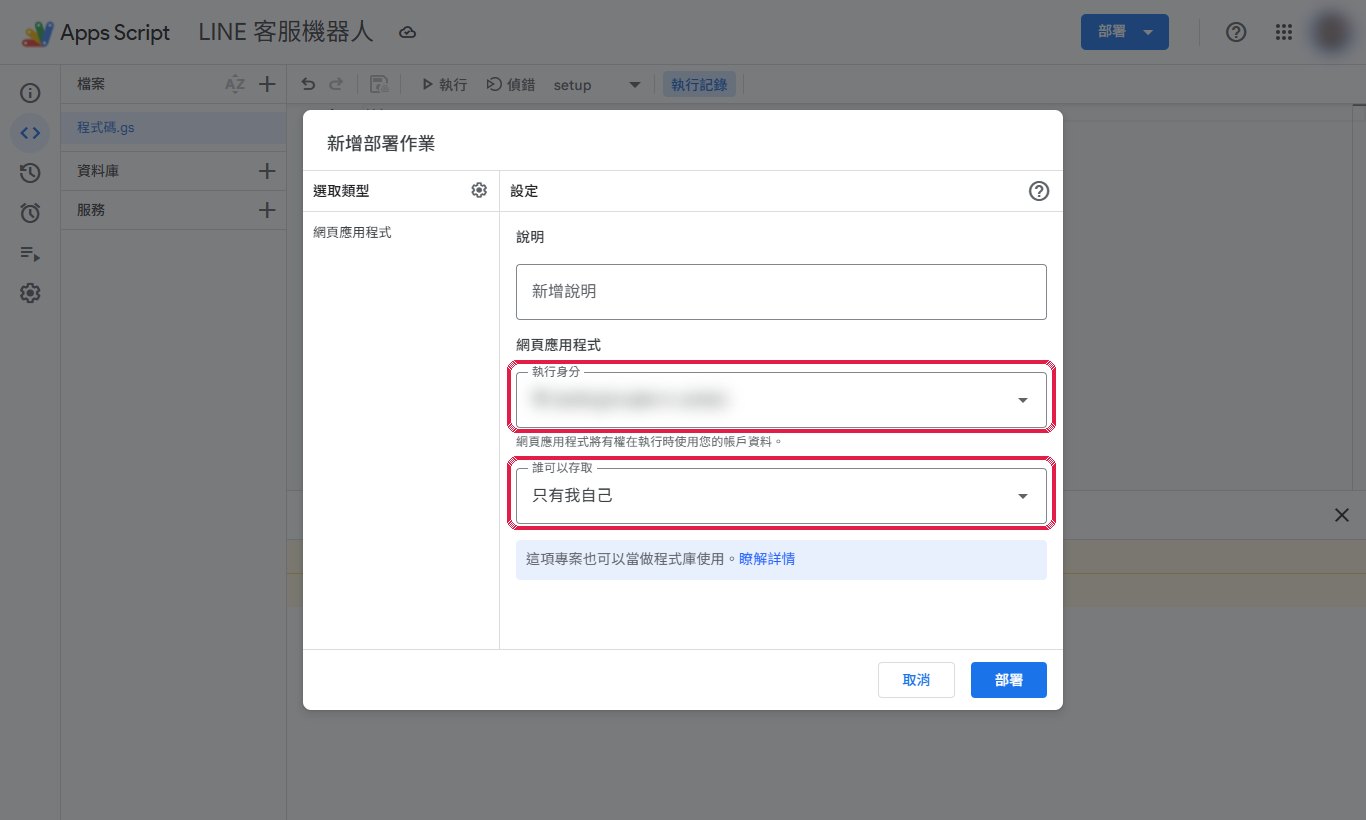Image resolution: width=1366 pixels, height=820 pixels.
Task: Toggle the 執行記錄 execution log button
Action: 699,85
